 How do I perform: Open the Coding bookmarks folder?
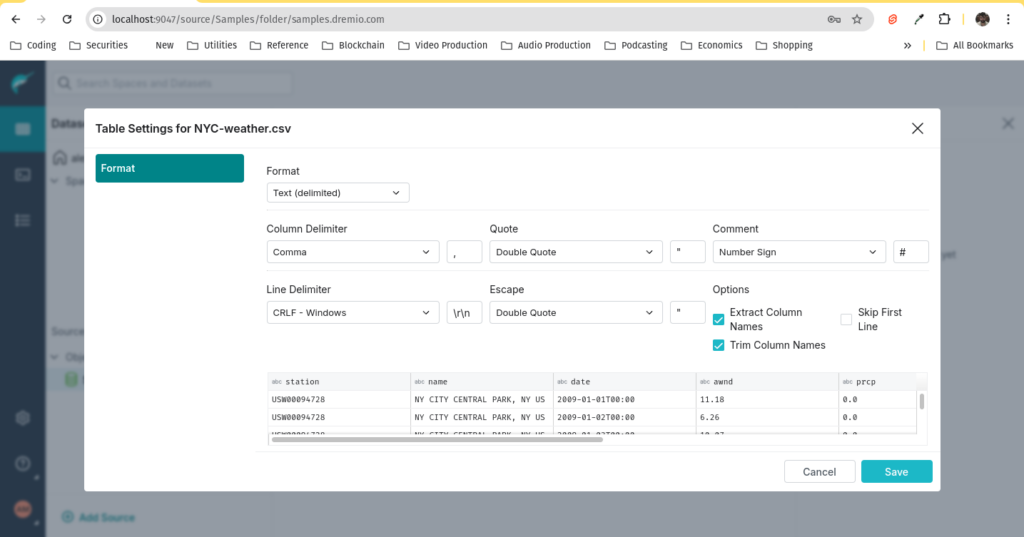(33, 45)
